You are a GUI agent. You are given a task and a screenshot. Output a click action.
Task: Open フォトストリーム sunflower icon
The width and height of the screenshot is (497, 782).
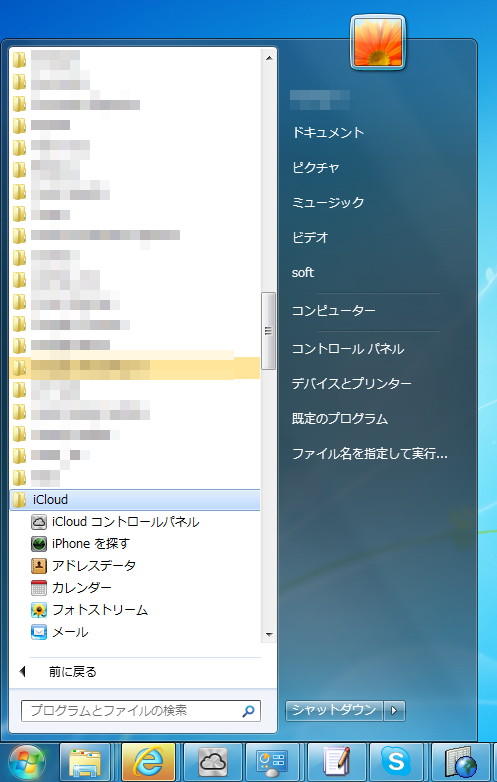point(39,610)
